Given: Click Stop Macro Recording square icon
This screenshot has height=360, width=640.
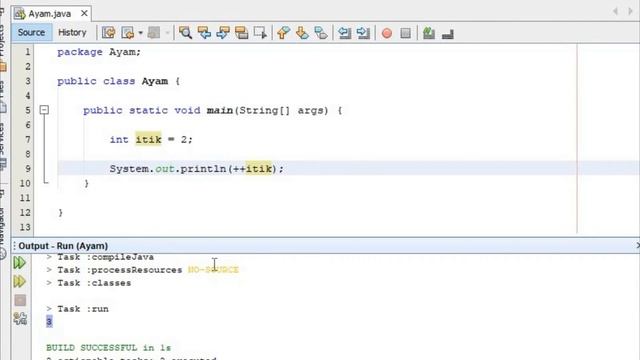Looking at the screenshot, I should tap(405, 33).
